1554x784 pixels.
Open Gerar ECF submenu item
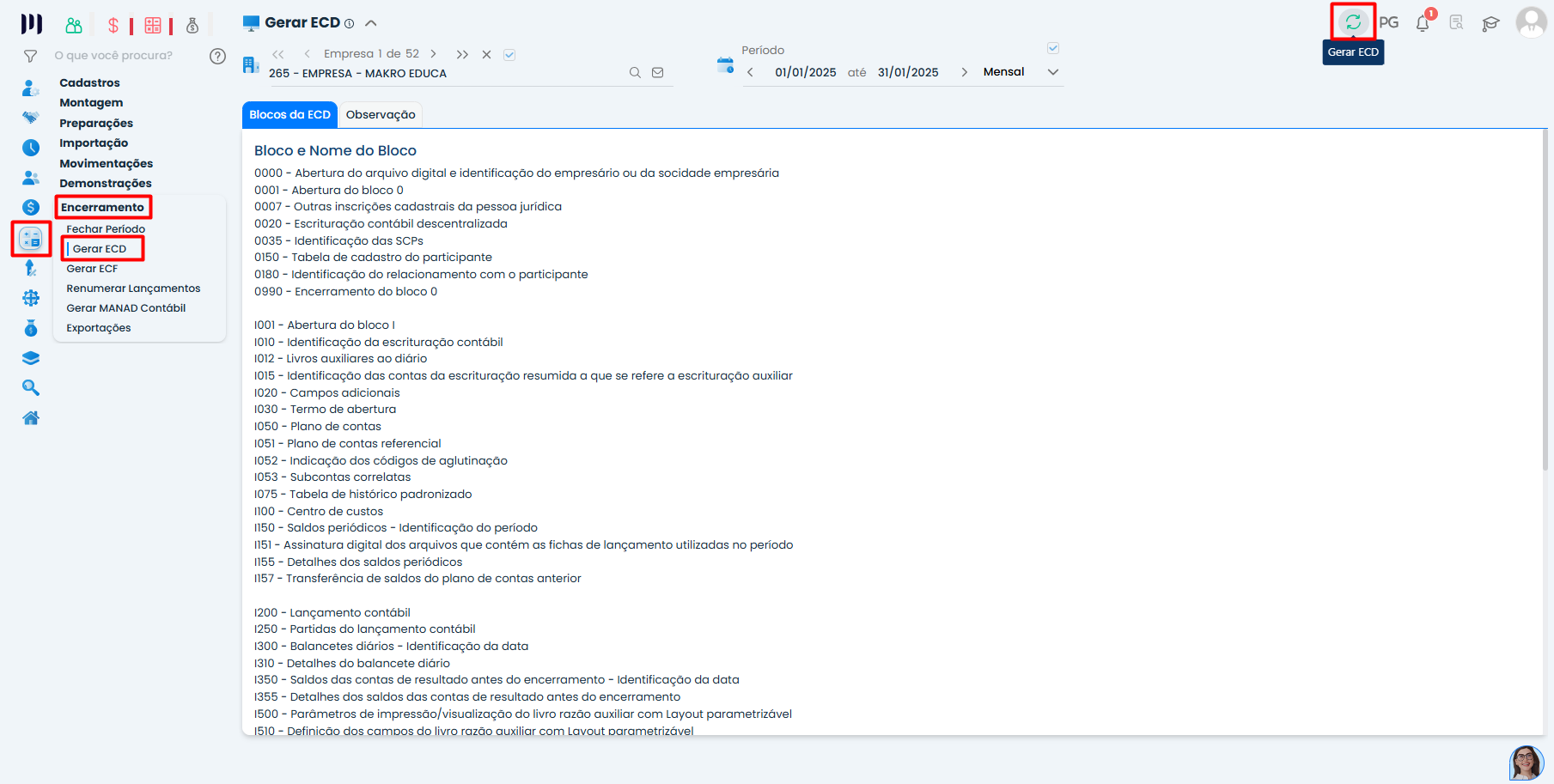(x=92, y=269)
